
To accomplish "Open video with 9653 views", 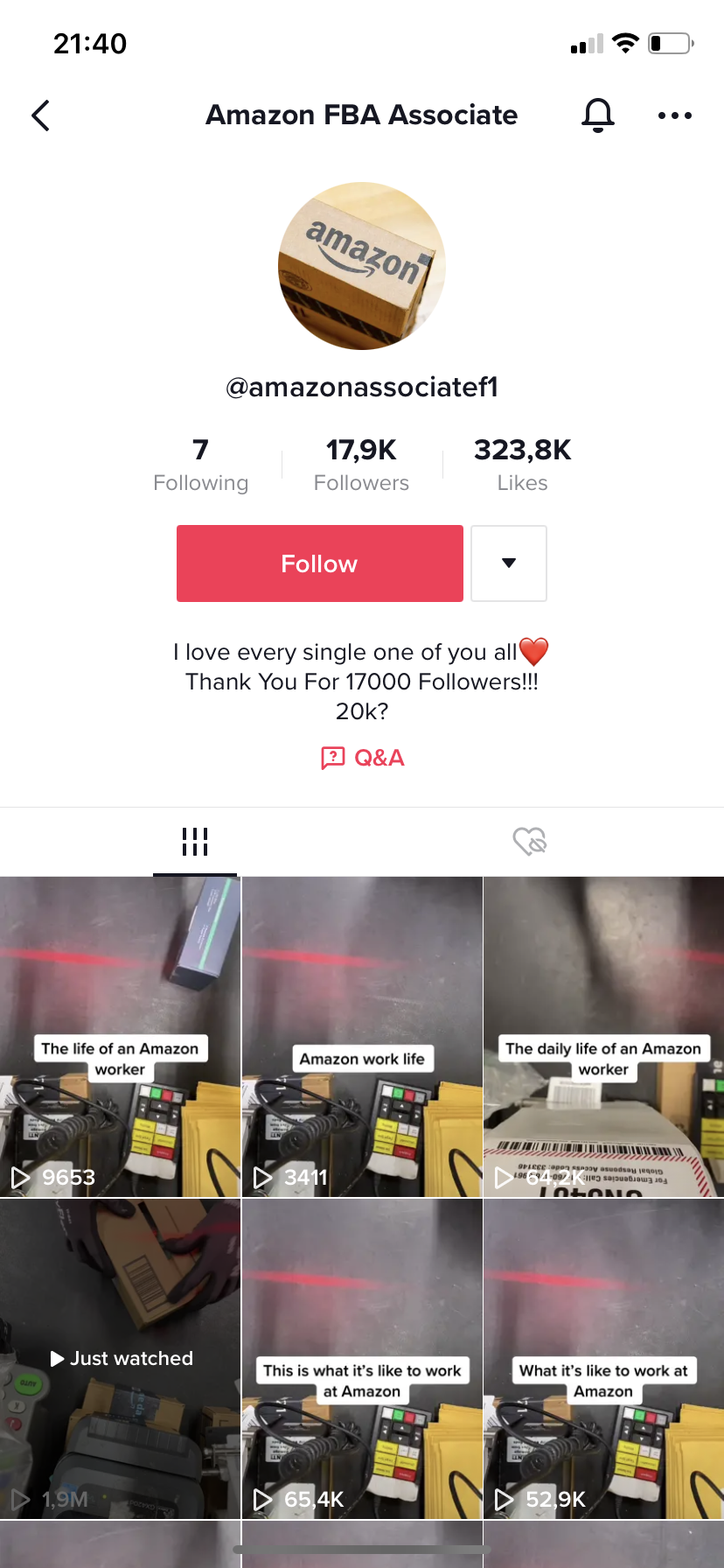I will point(120,1037).
